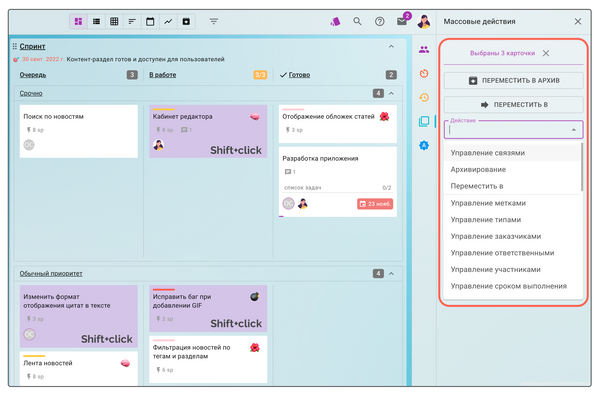Click the Срочно lane title
Screen dimensions: 600x395
(31, 93)
